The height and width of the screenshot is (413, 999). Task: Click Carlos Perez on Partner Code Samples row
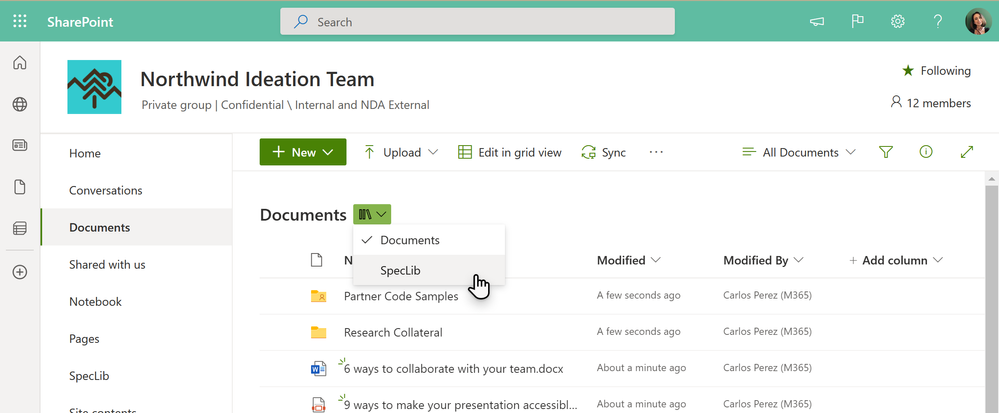coord(767,295)
